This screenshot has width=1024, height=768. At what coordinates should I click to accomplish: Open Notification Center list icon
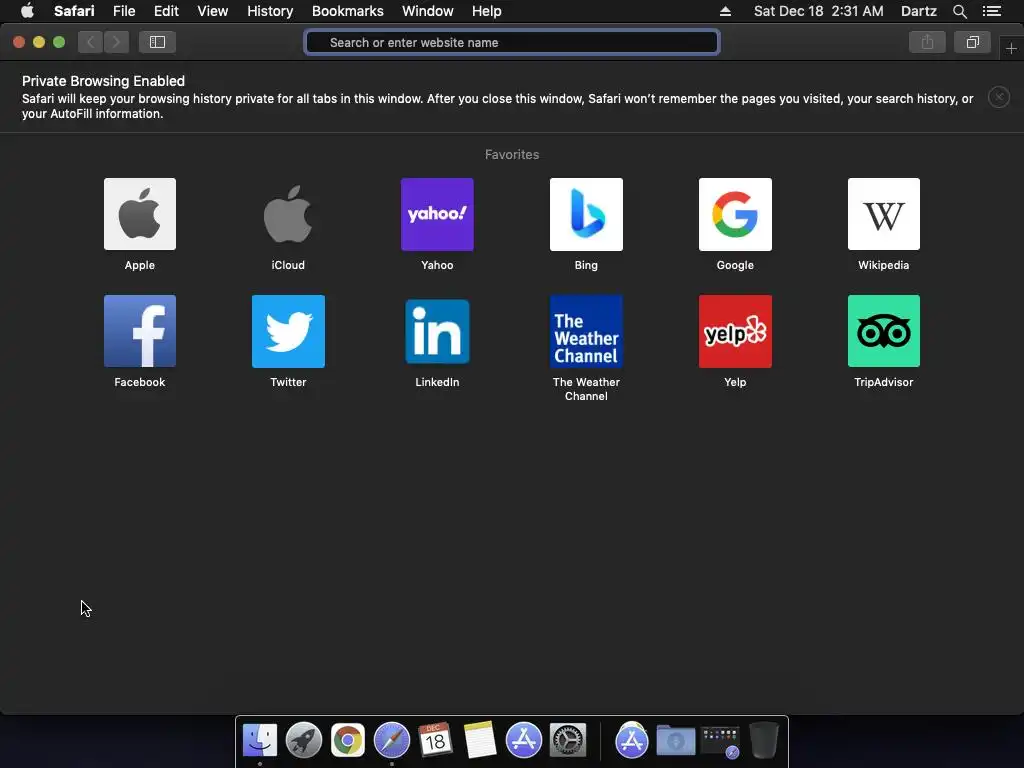pyautogui.click(x=991, y=11)
